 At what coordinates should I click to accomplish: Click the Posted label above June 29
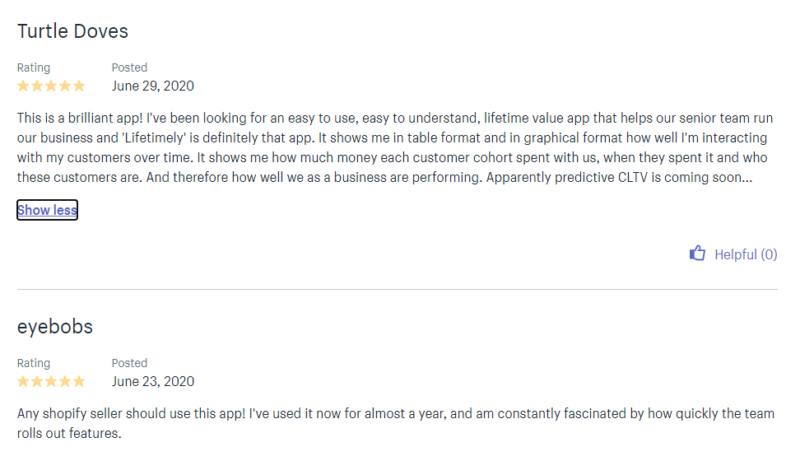(x=130, y=67)
